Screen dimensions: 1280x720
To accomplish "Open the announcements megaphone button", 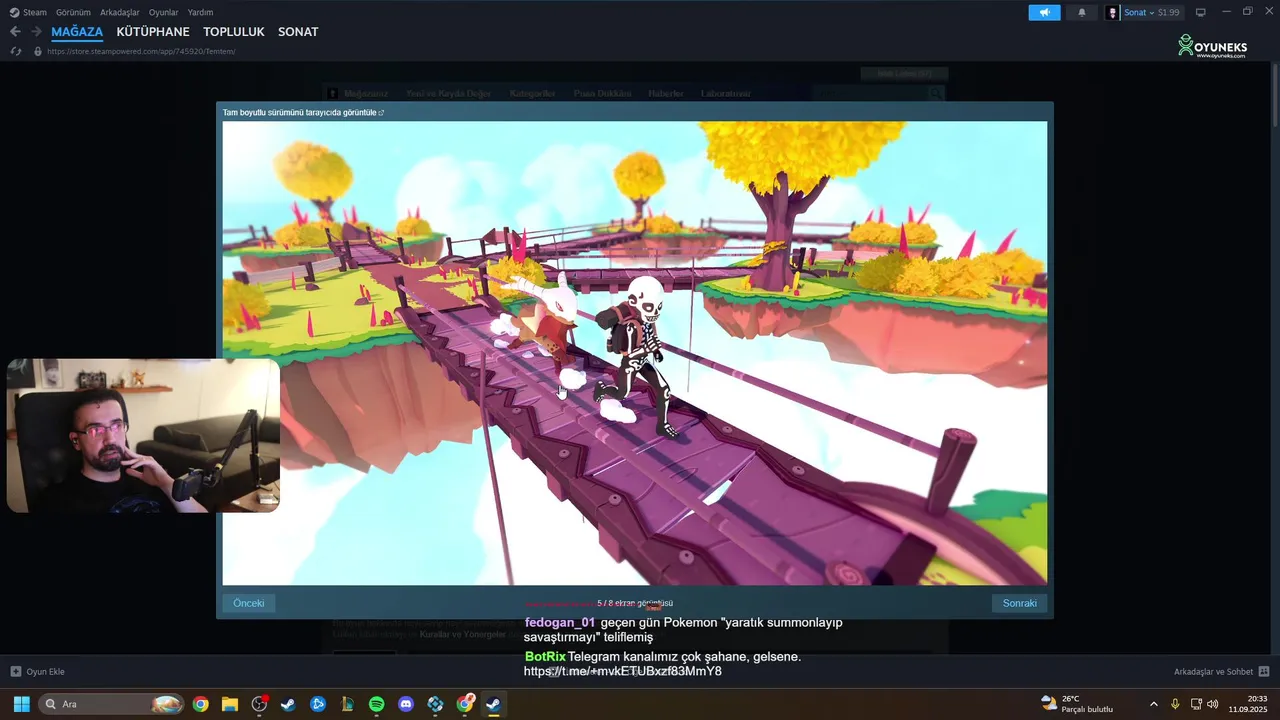I will pyautogui.click(x=1044, y=12).
